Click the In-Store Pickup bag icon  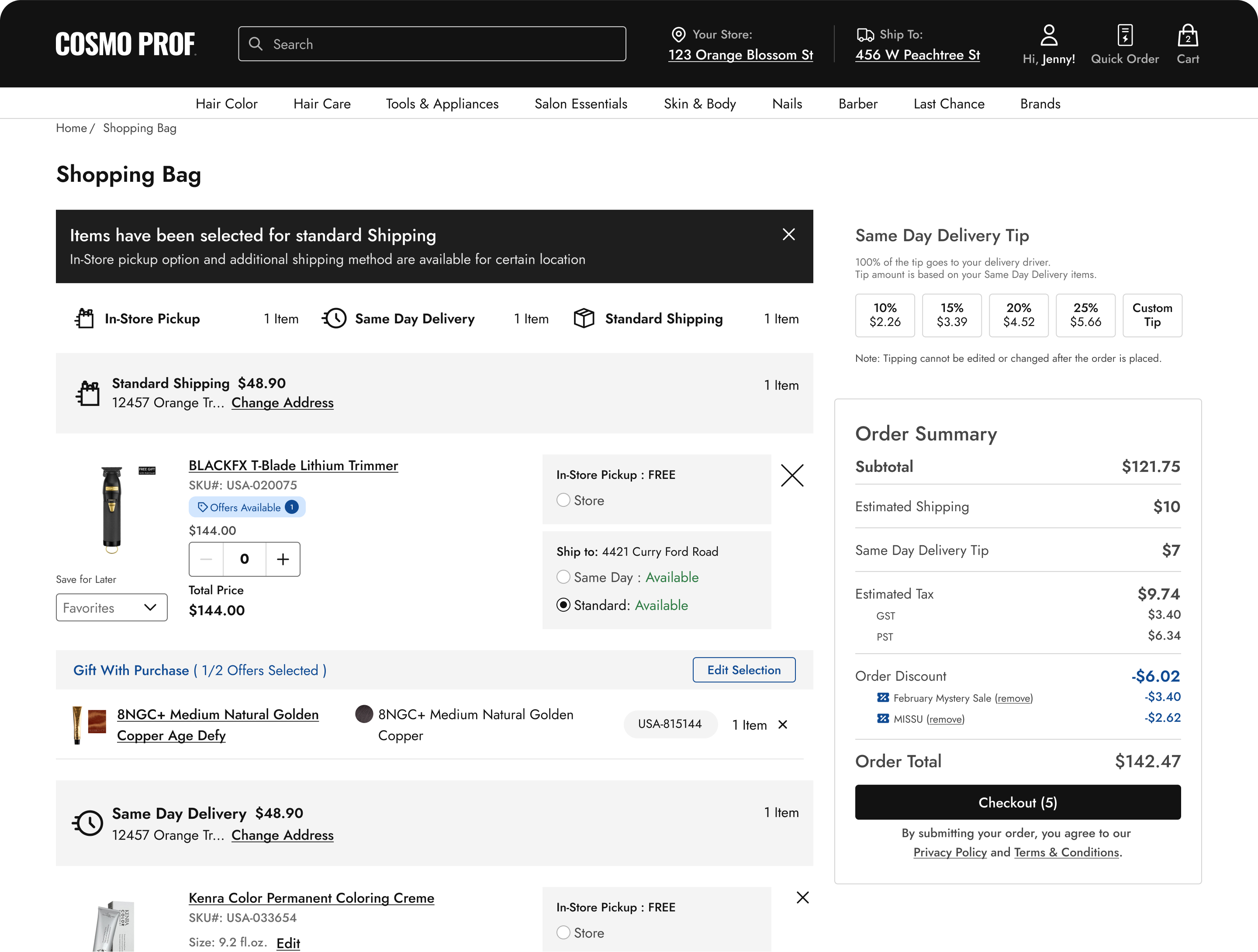(x=84, y=318)
